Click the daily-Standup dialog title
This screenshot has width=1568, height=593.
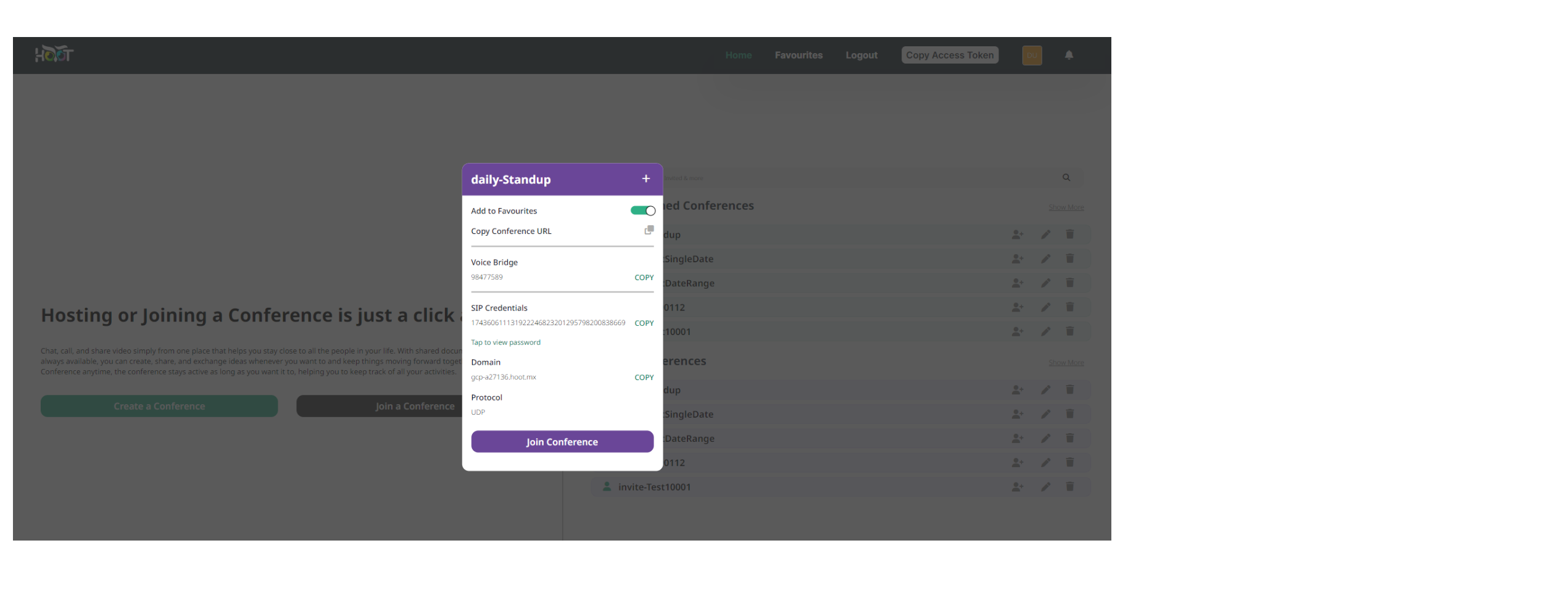point(511,180)
